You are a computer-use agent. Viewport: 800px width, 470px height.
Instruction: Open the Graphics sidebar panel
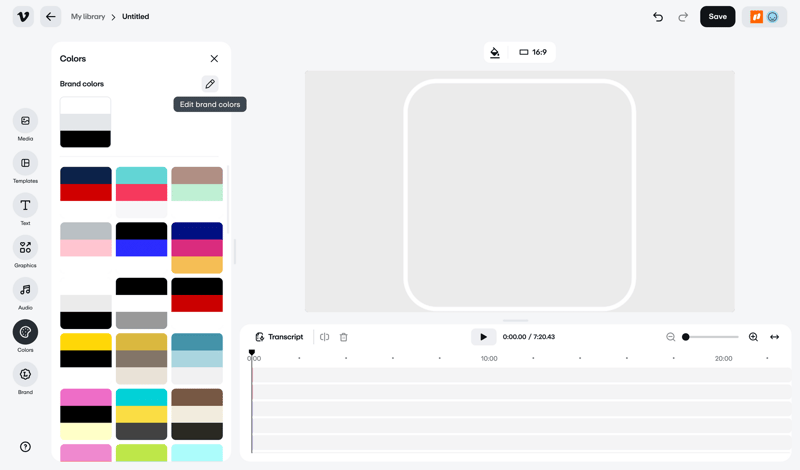pyautogui.click(x=25, y=252)
